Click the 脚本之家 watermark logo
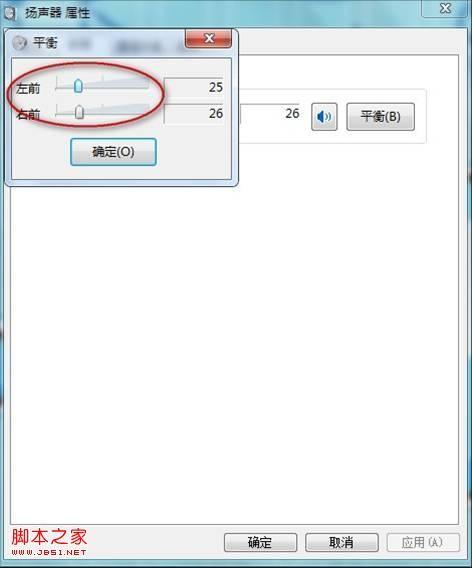The width and height of the screenshot is (472, 568). coord(49,541)
